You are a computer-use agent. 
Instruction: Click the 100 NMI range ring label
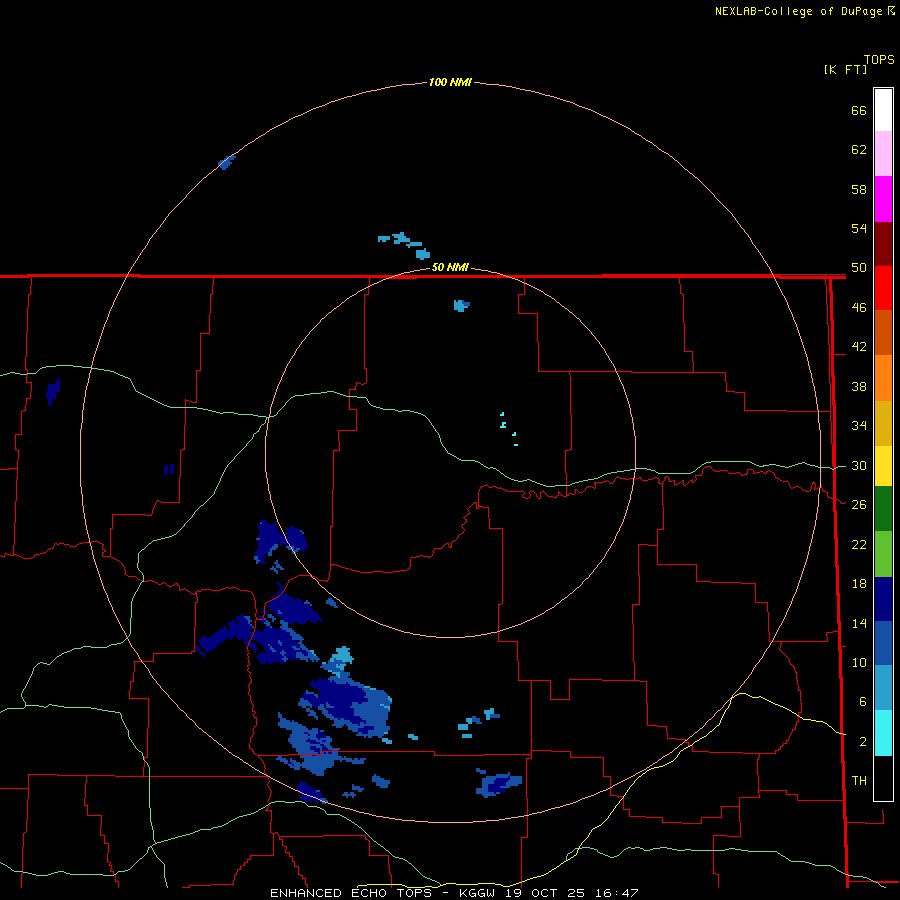(x=450, y=82)
